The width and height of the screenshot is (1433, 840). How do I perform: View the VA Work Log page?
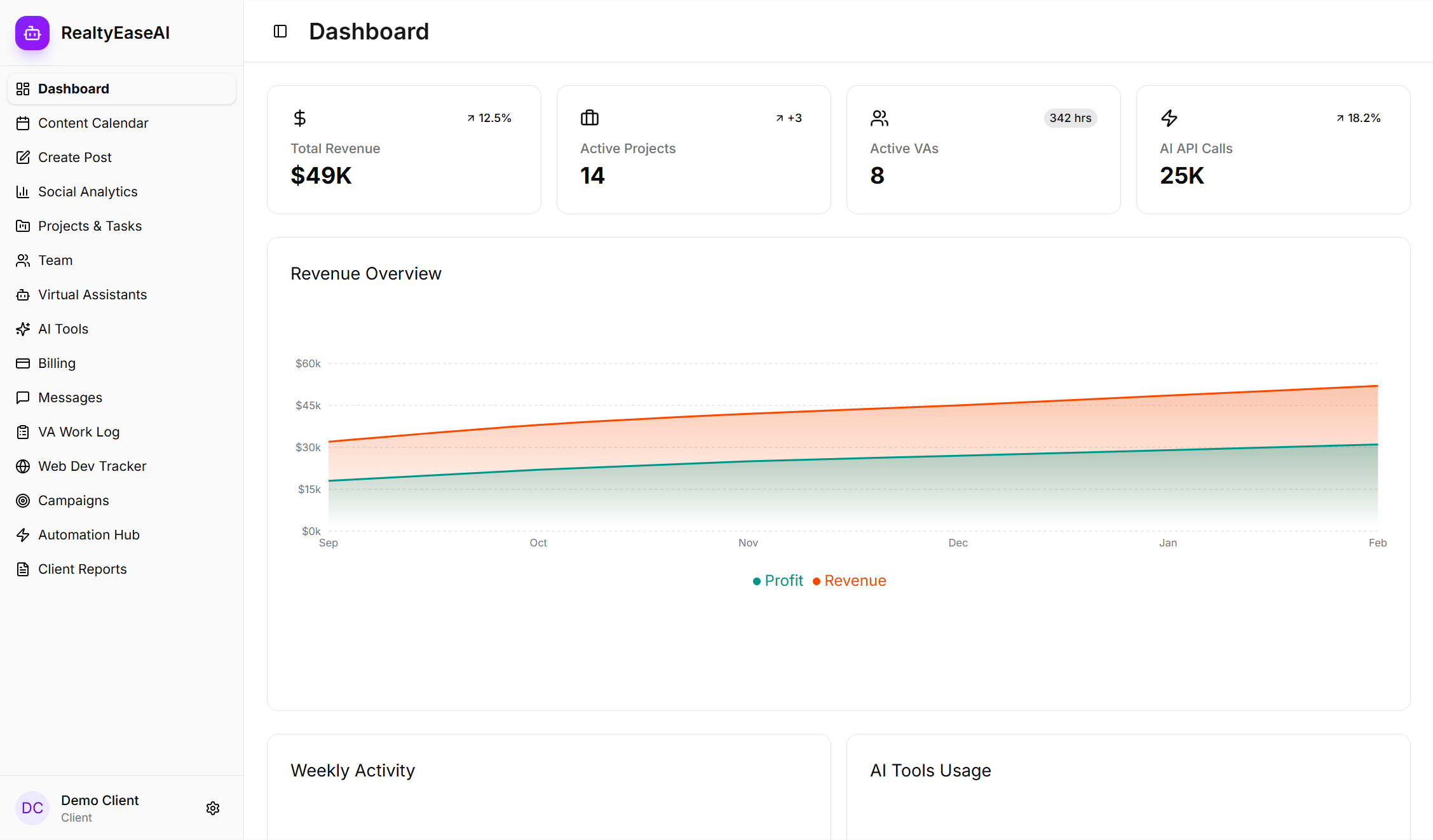click(x=78, y=431)
